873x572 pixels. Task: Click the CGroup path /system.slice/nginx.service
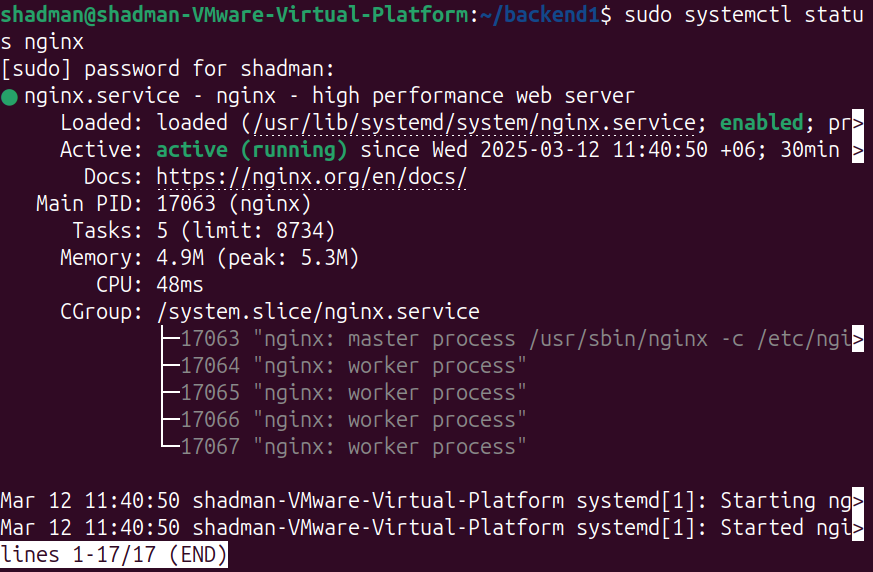[x=318, y=311]
